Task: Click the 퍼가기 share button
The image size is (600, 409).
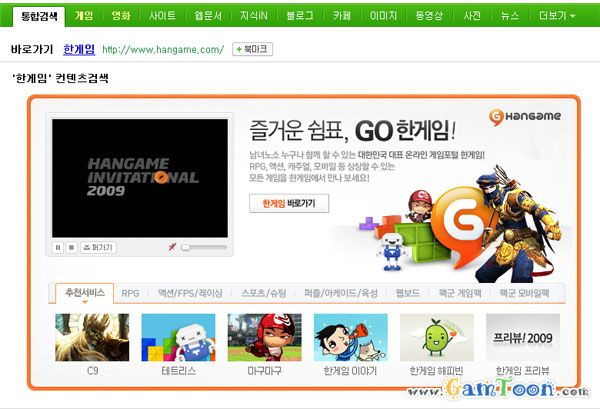Action: (98, 247)
